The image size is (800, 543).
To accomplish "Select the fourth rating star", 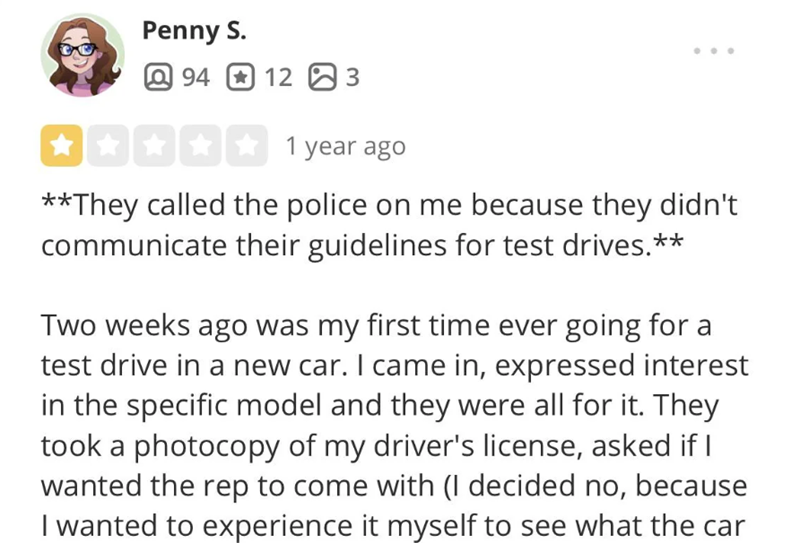I will point(199,146).
